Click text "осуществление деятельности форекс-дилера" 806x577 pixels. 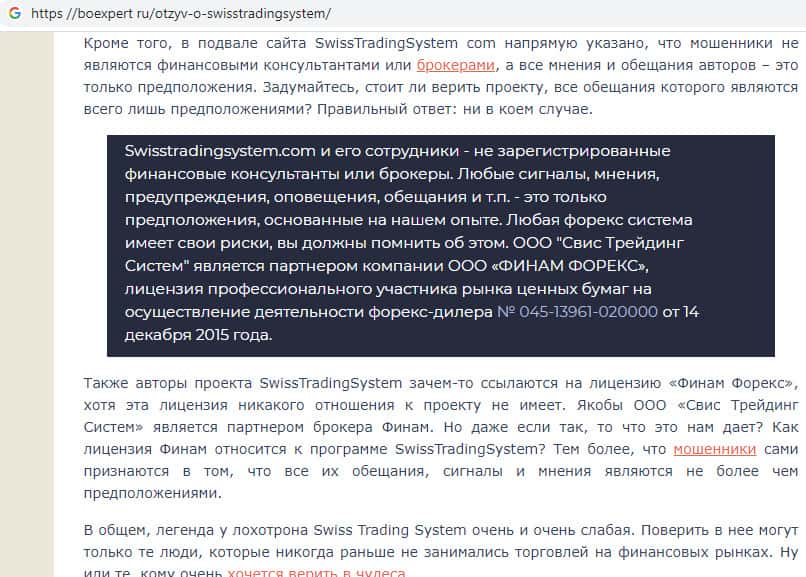[x=308, y=312]
